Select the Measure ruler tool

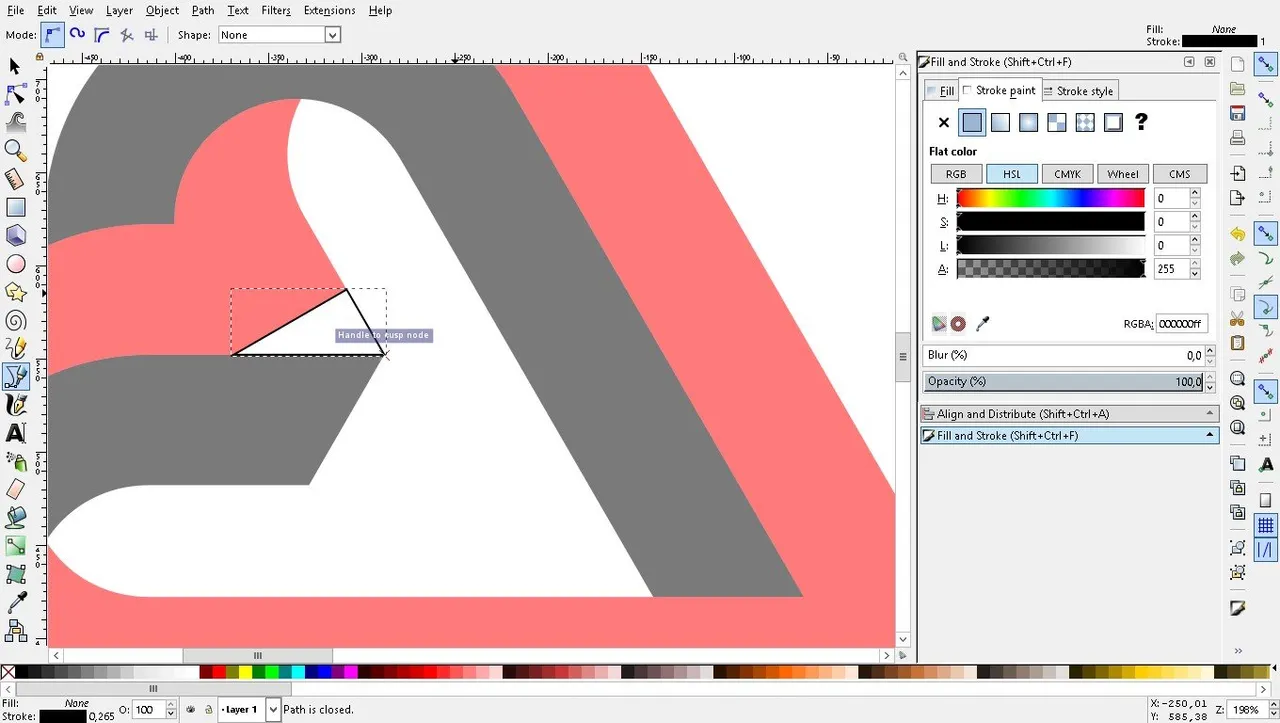(x=15, y=179)
